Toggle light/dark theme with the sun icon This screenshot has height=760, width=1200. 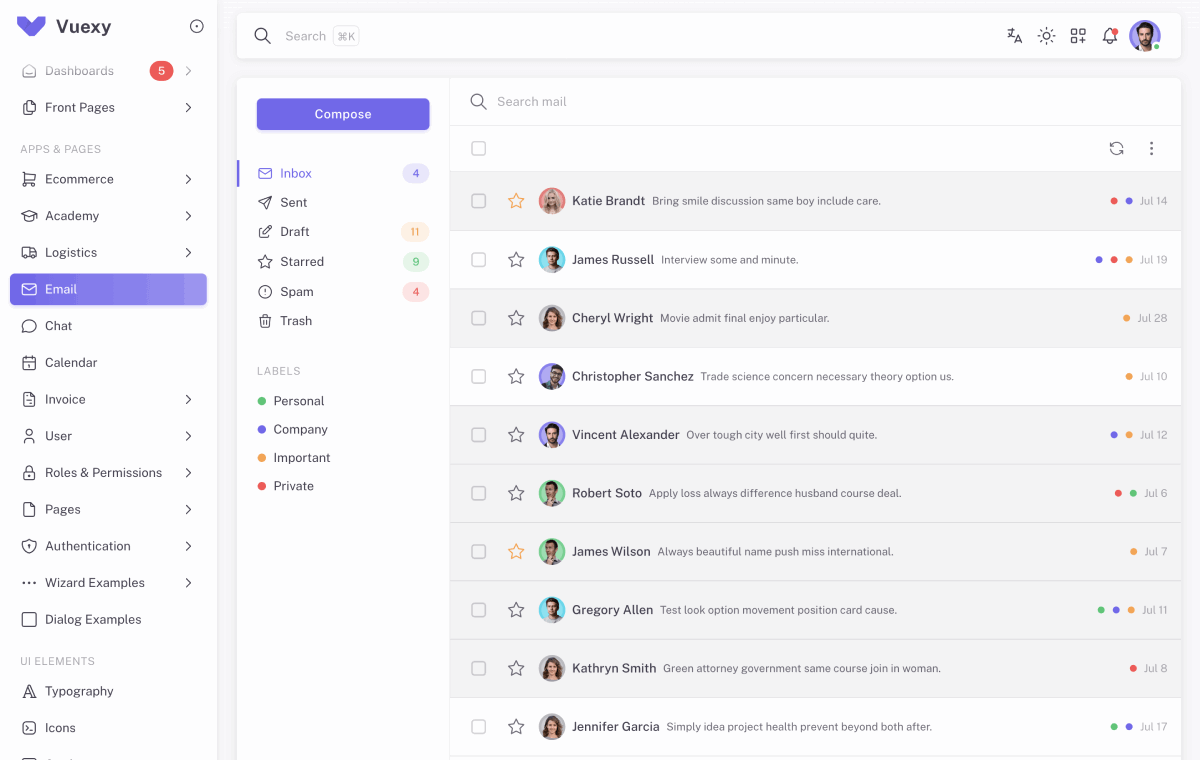[x=1046, y=35]
